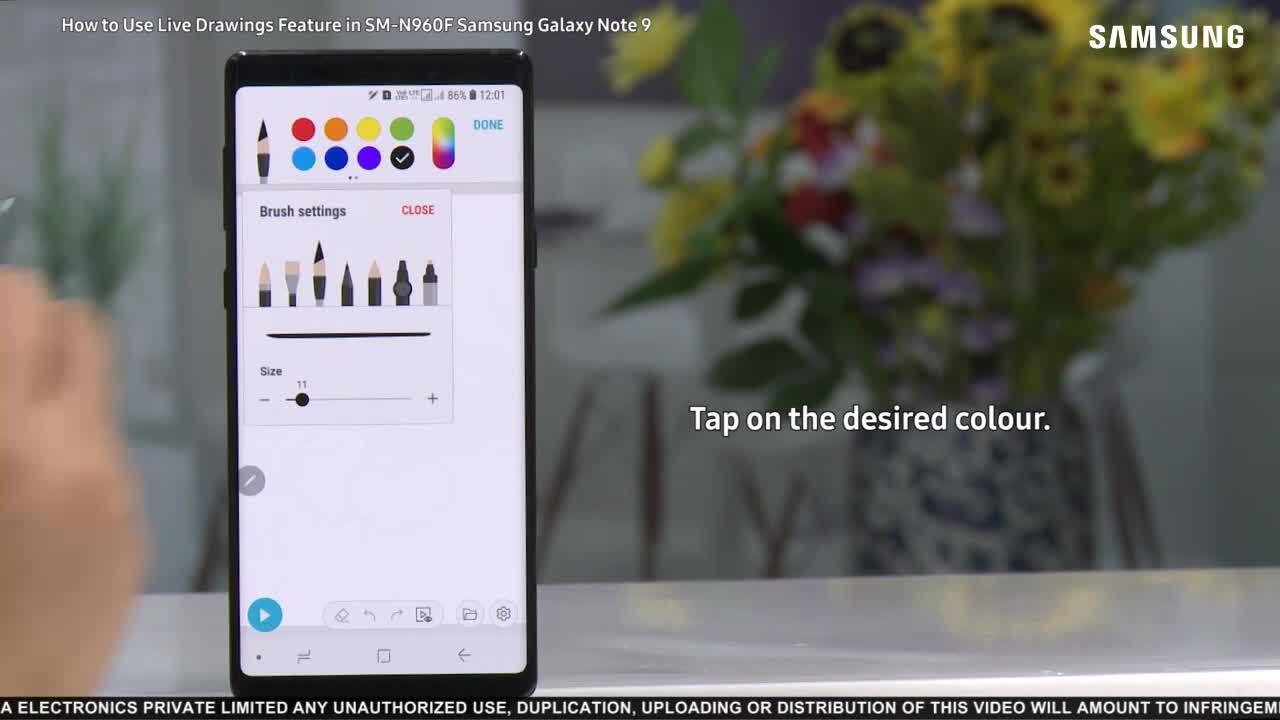
Task: Click the brush Size slider handle
Action: tap(302, 400)
